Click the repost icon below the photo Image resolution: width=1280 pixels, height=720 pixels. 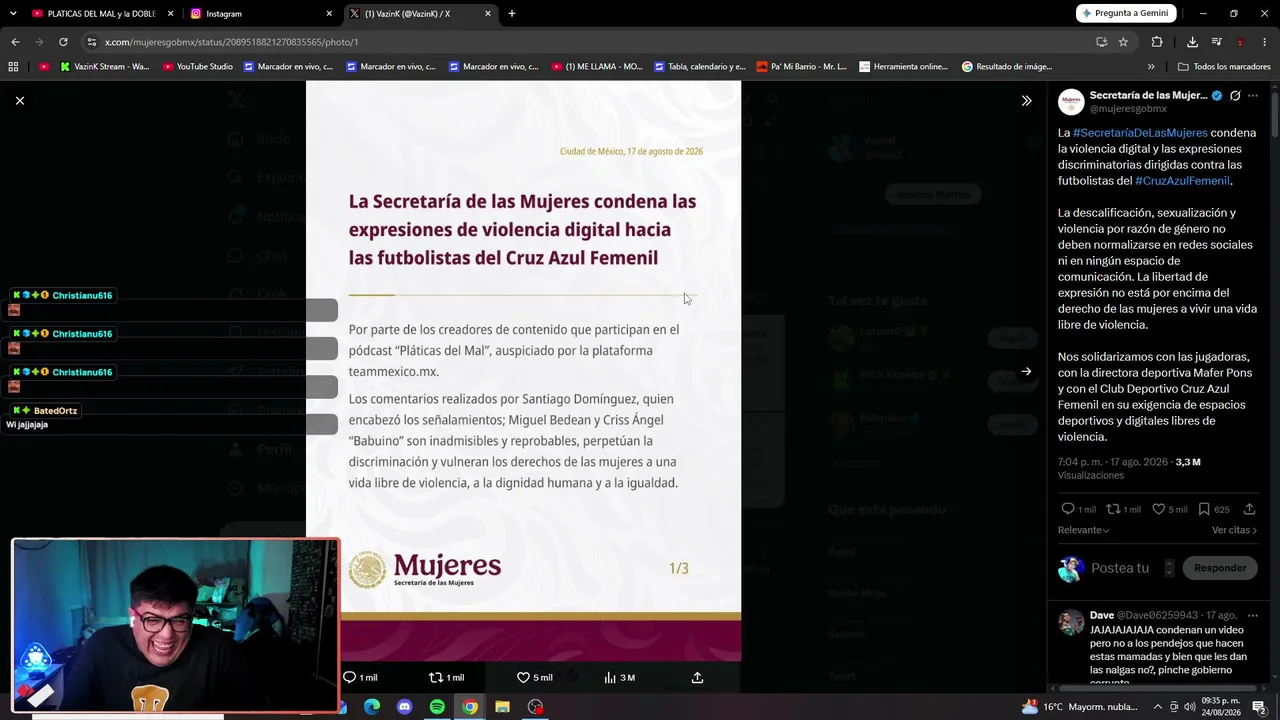point(435,677)
